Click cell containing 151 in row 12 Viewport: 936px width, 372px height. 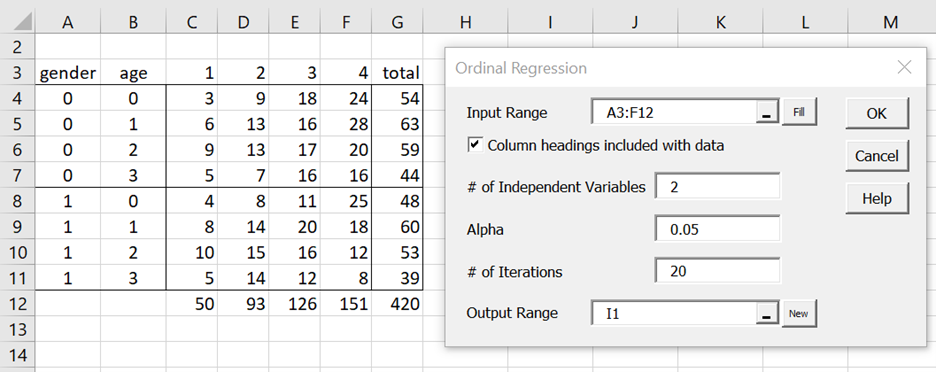coord(346,303)
